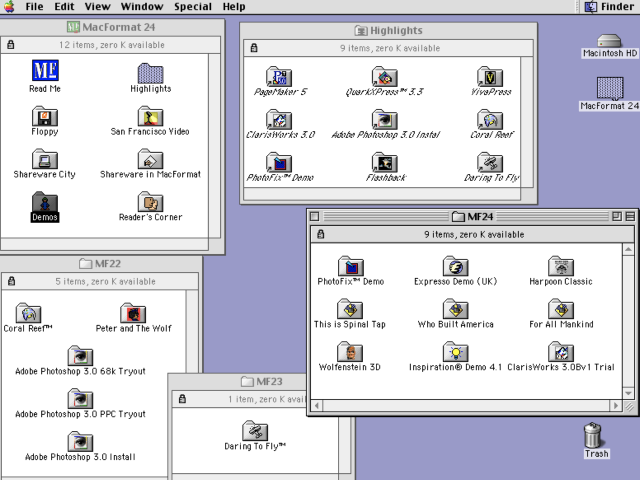Click the MF22 window title bar

pos(100,264)
